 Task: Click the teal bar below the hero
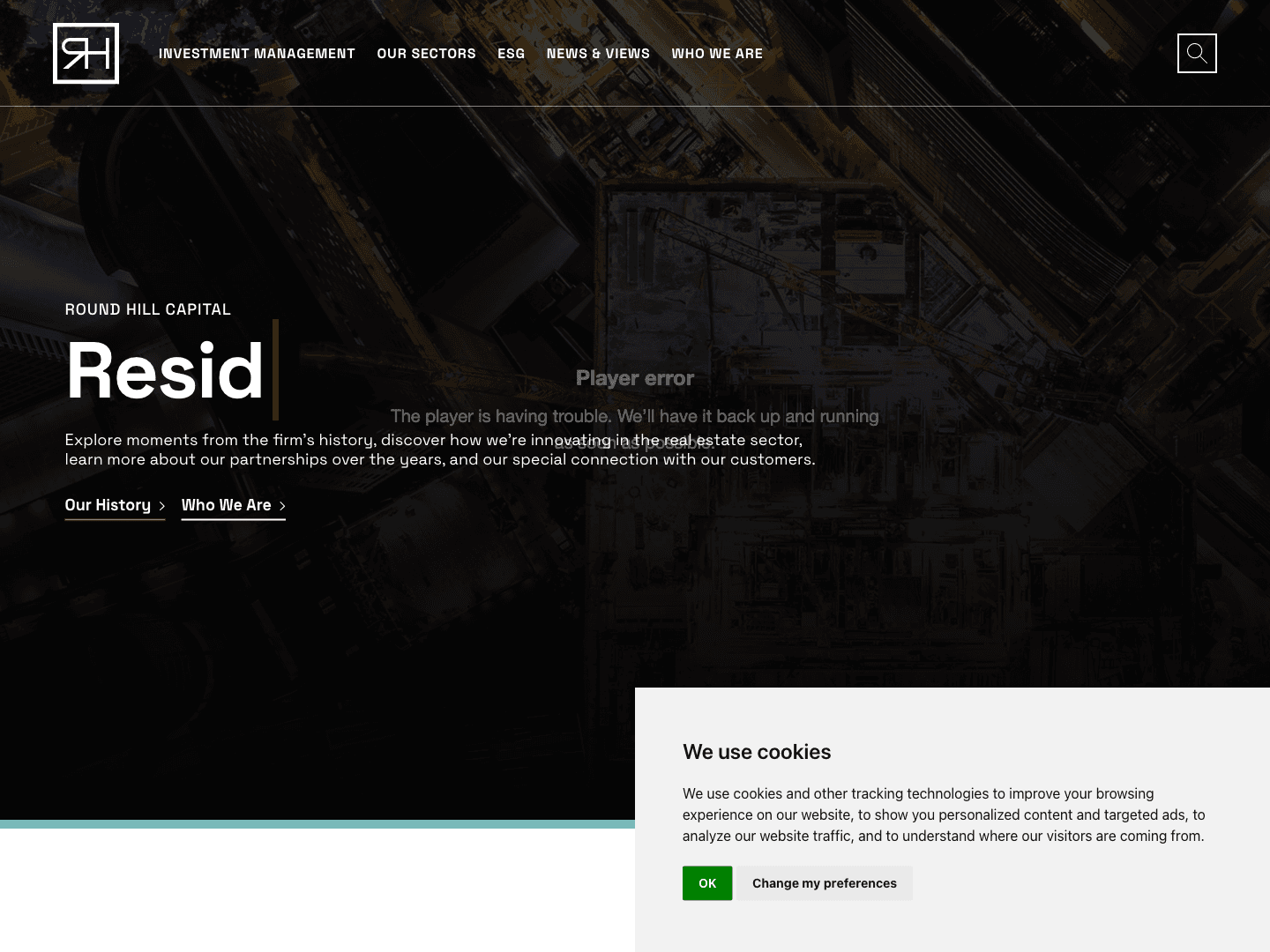pyautogui.click(x=317, y=824)
